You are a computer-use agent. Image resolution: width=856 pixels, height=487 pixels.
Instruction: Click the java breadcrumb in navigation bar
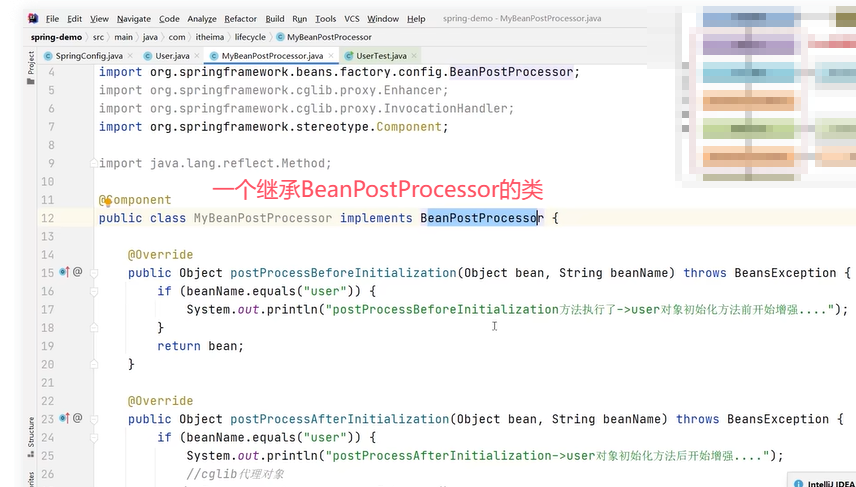[150, 37]
